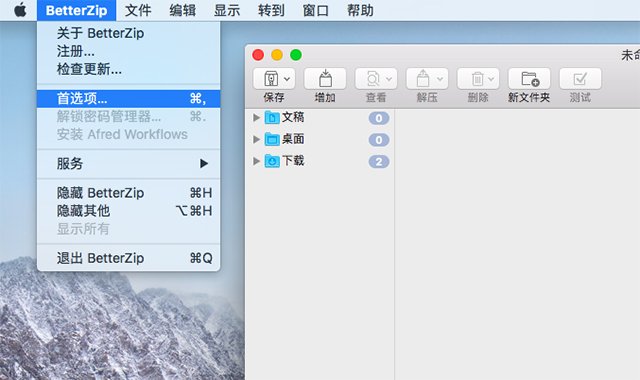
Task: Choose 首选项... from the menu
Action: pos(129,99)
